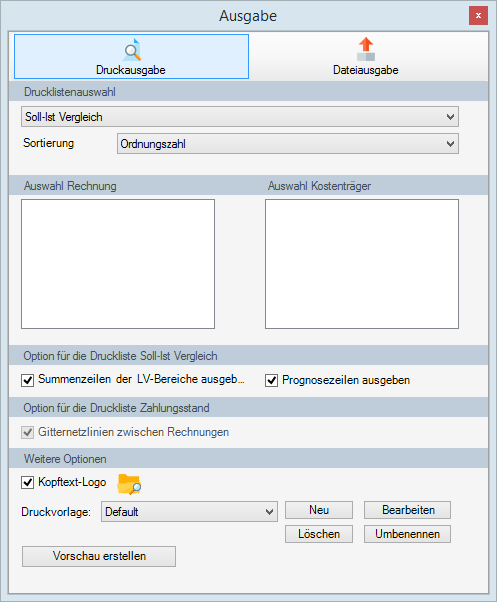Click the Umbenennen button
The image size is (497, 602).
tap(407, 534)
